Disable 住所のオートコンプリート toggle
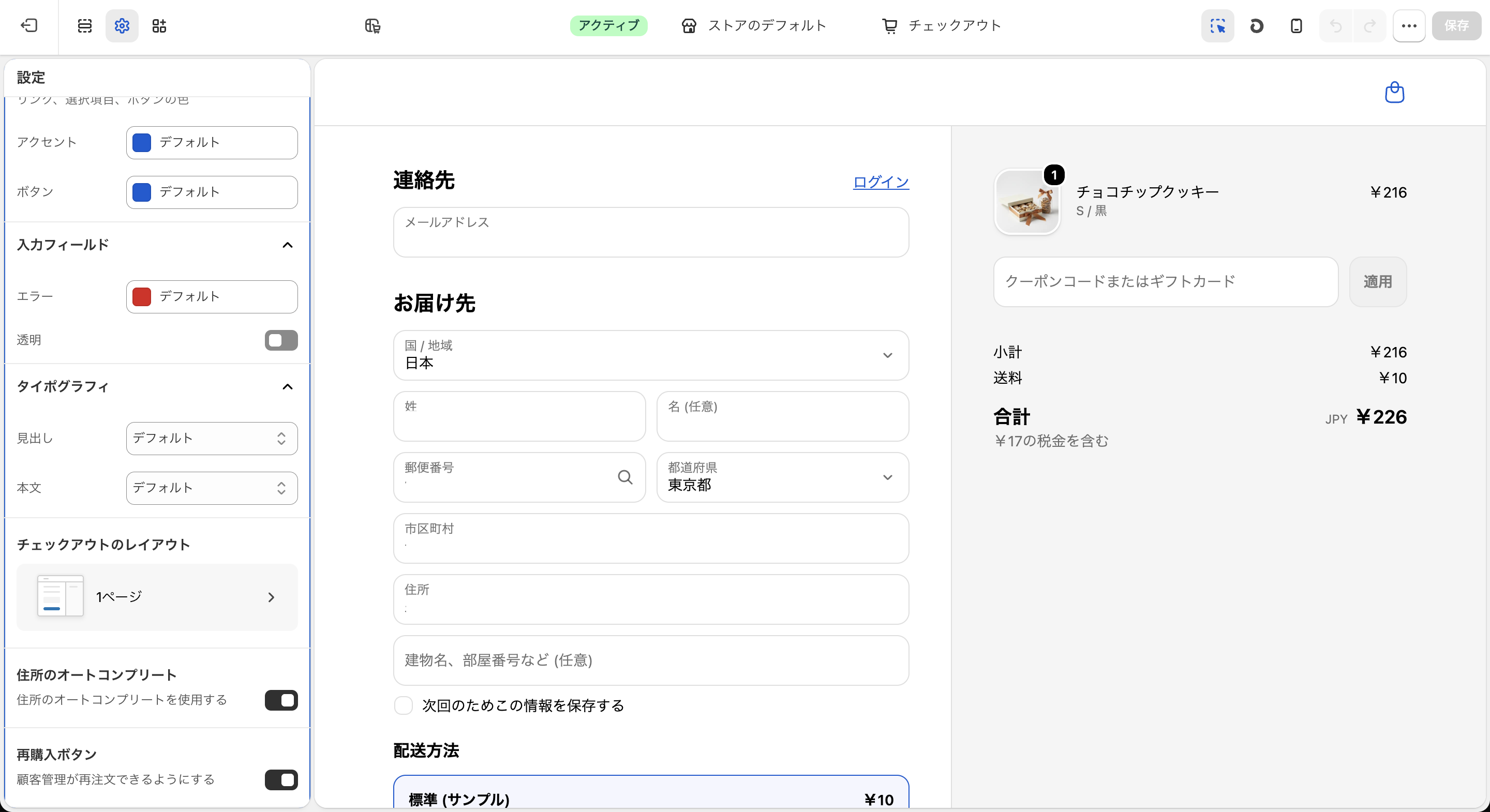This screenshot has width=1490, height=812. [x=281, y=700]
